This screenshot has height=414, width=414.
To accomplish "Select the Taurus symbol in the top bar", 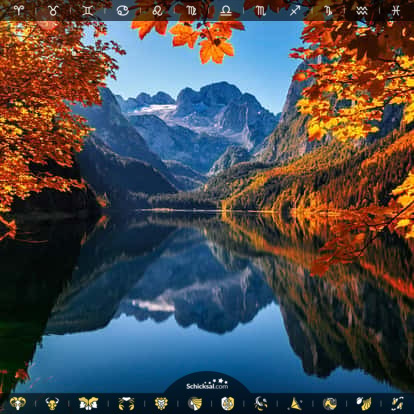I will pyautogui.click(x=53, y=10).
